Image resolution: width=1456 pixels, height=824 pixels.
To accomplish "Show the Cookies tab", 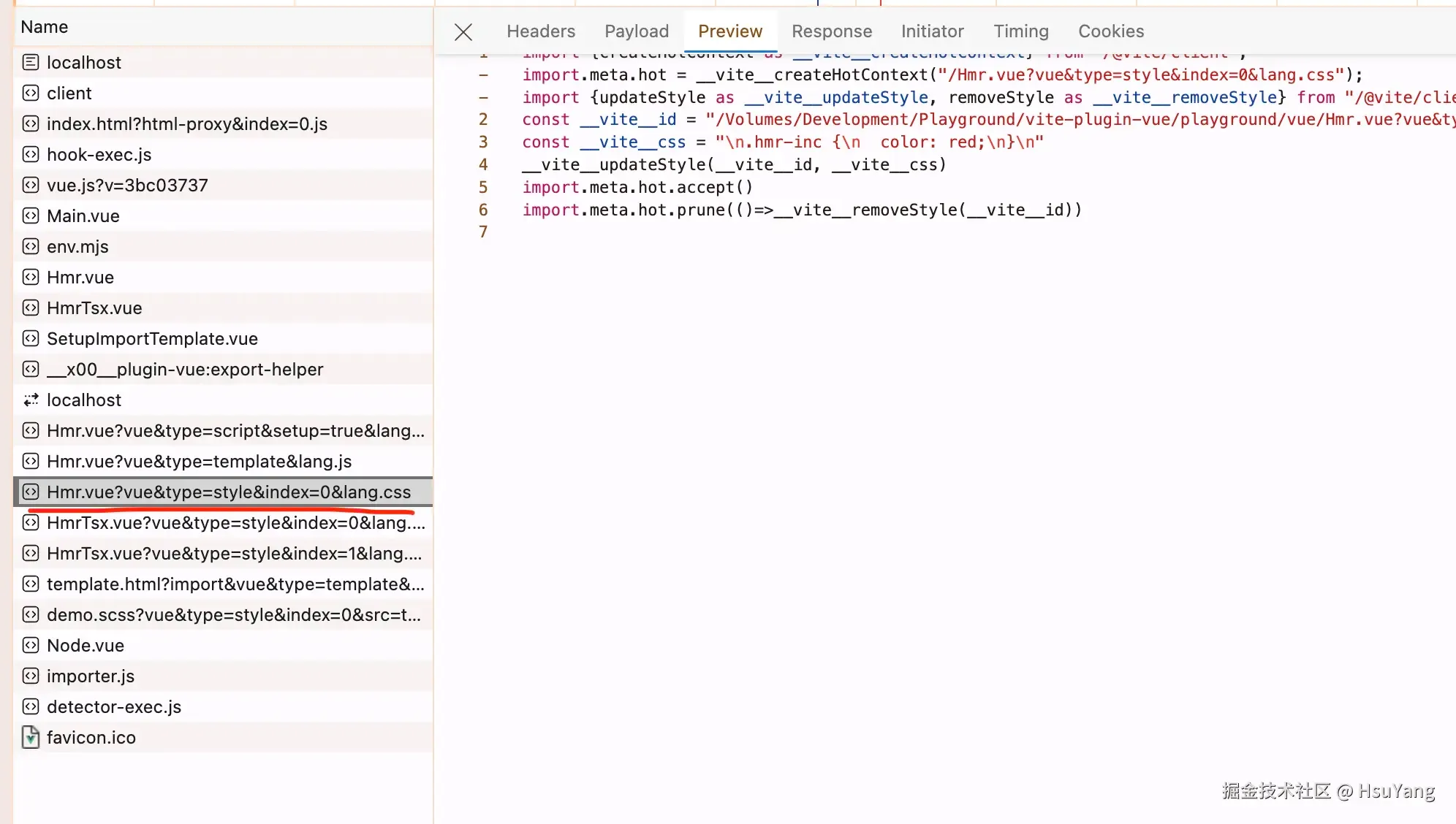I will tap(1111, 31).
